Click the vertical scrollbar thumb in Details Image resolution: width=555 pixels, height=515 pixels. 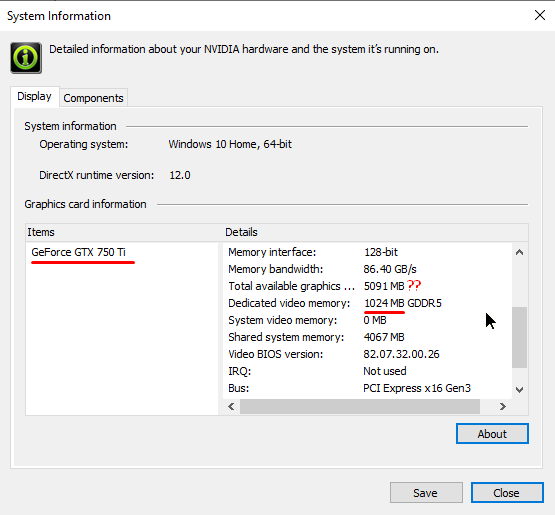pyautogui.click(x=519, y=337)
